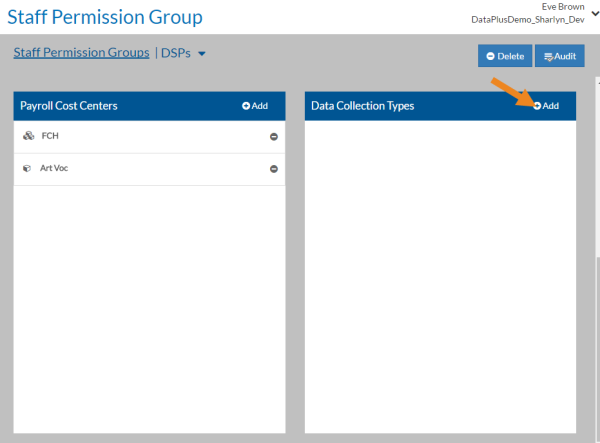Remove the FCH cost center
600x443 pixels.
coord(274,137)
